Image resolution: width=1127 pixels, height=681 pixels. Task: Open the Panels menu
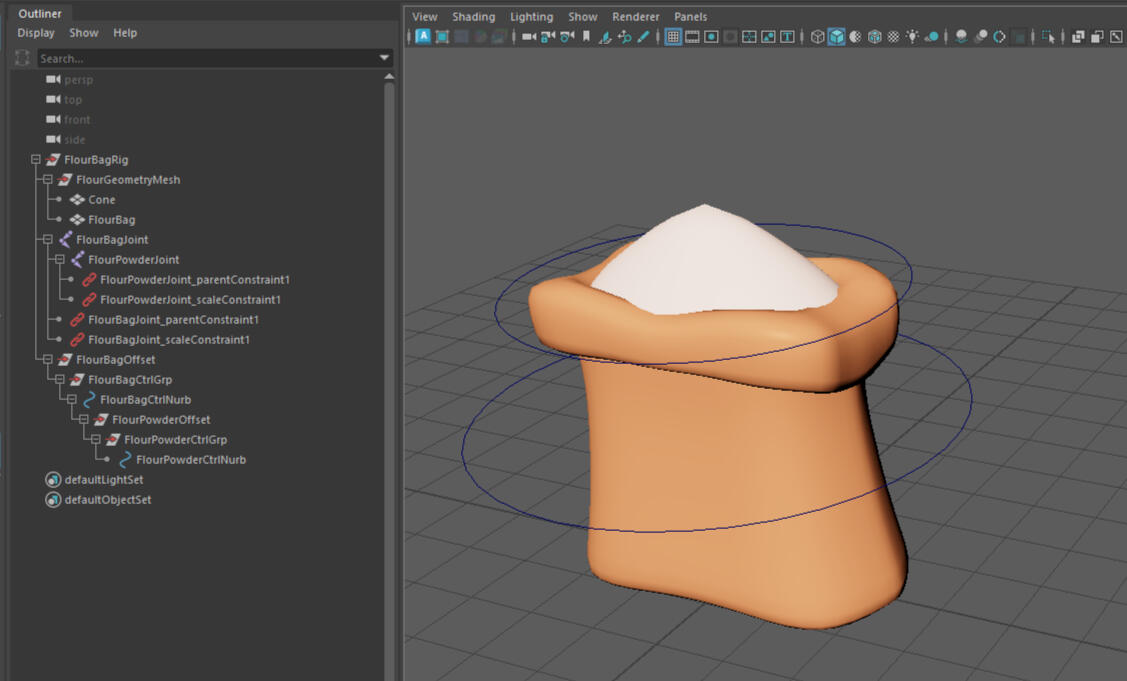coord(691,17)
